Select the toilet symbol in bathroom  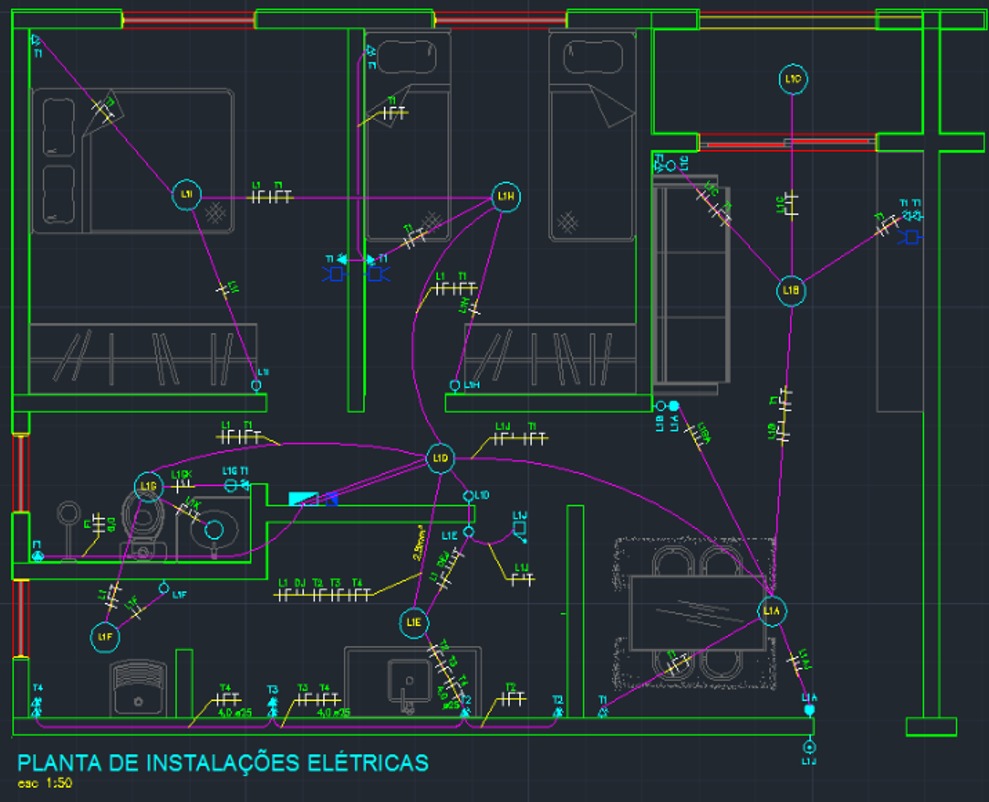[144, 525]
